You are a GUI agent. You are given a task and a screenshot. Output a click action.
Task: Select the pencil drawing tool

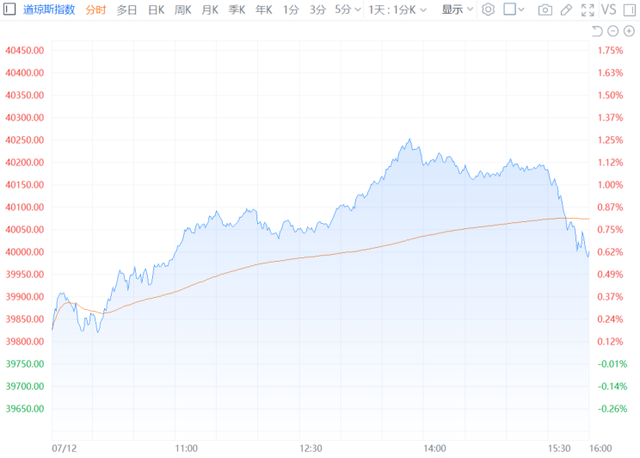pos(567,10)
